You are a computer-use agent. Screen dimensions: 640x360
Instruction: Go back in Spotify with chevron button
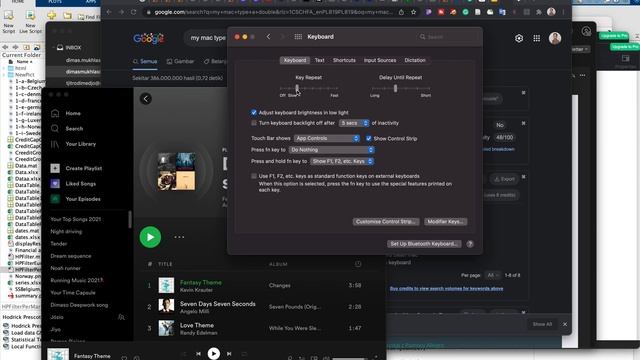coord(146,98)
